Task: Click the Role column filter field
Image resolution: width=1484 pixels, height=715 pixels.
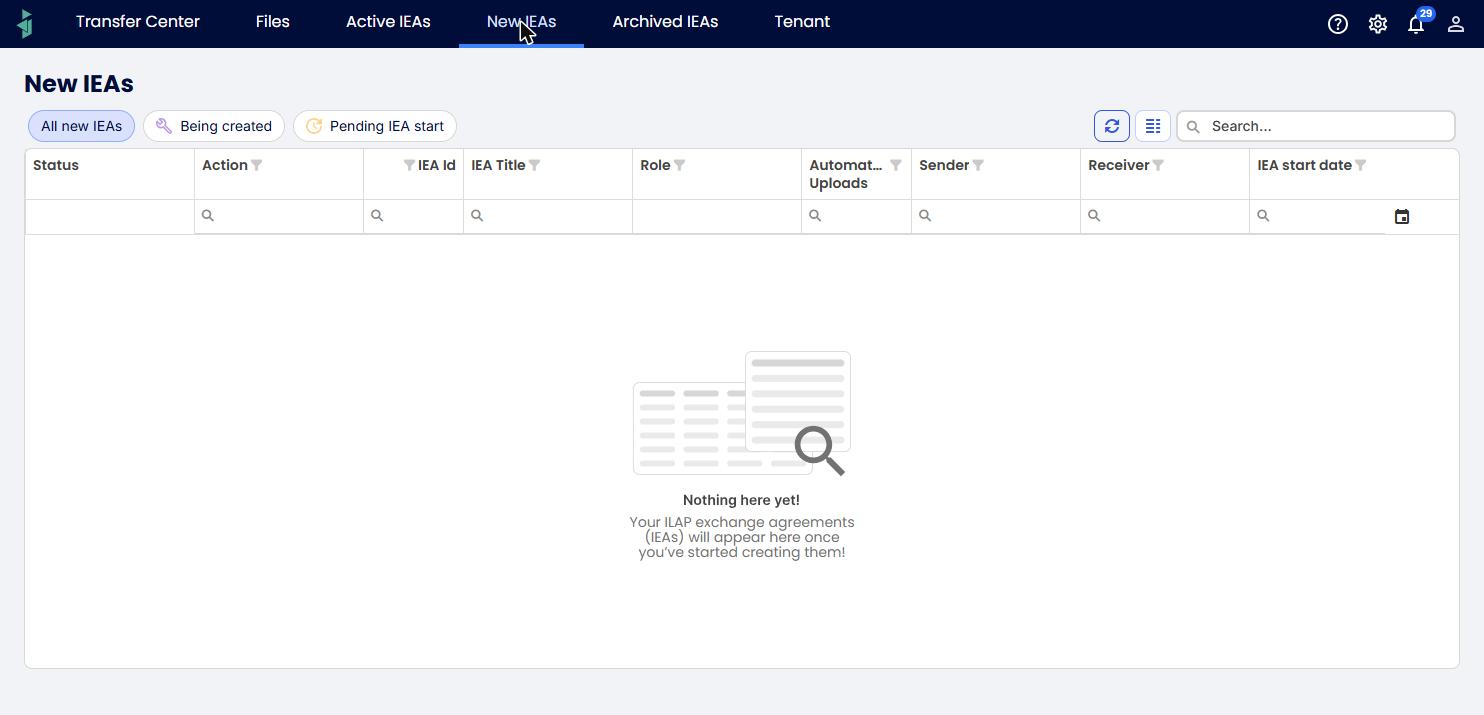Action: pos(717,216)
